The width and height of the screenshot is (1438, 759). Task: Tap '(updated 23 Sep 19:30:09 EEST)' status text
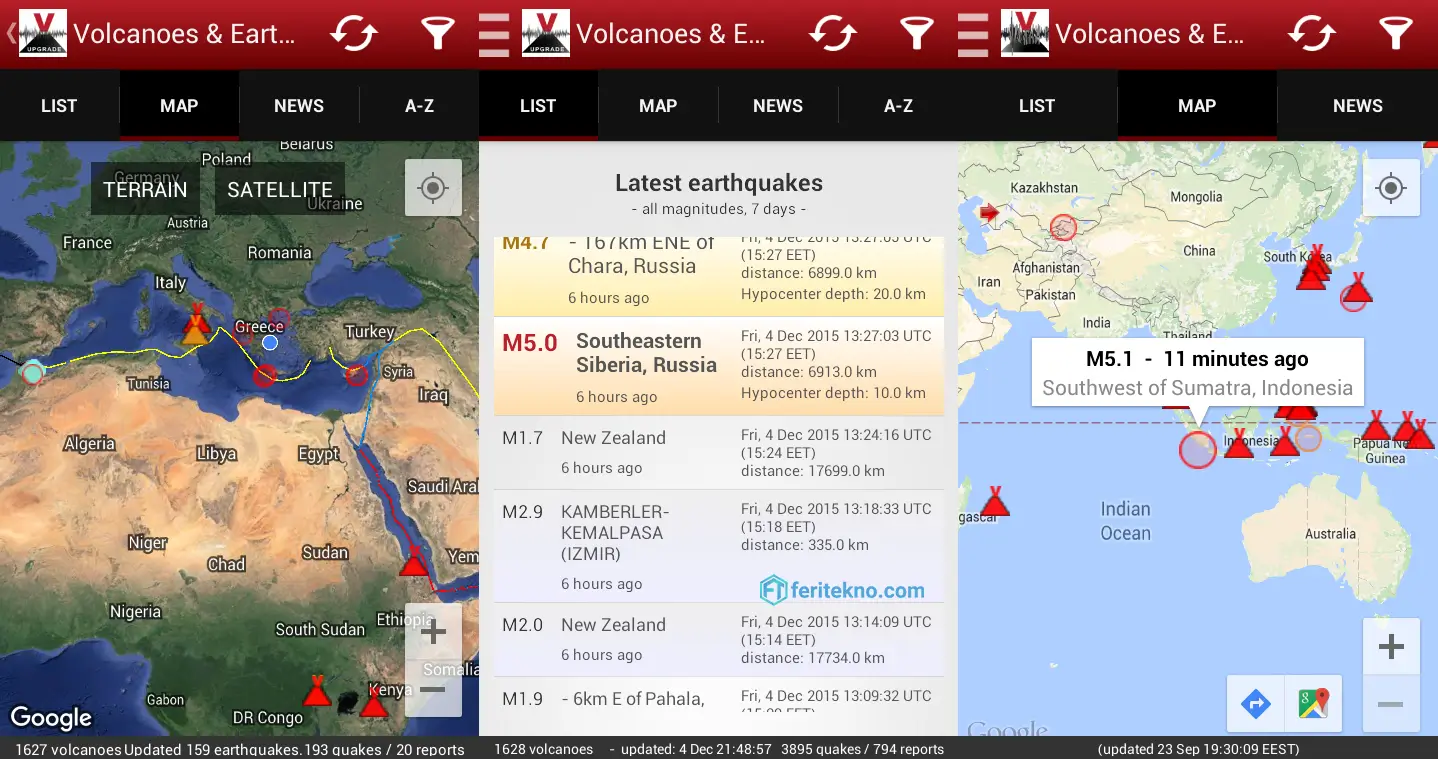click(x=1198, y=749)
